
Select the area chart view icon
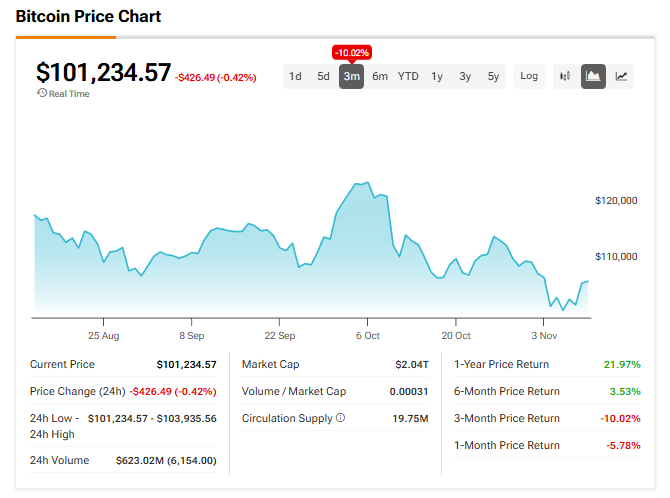tap(593, 77)
